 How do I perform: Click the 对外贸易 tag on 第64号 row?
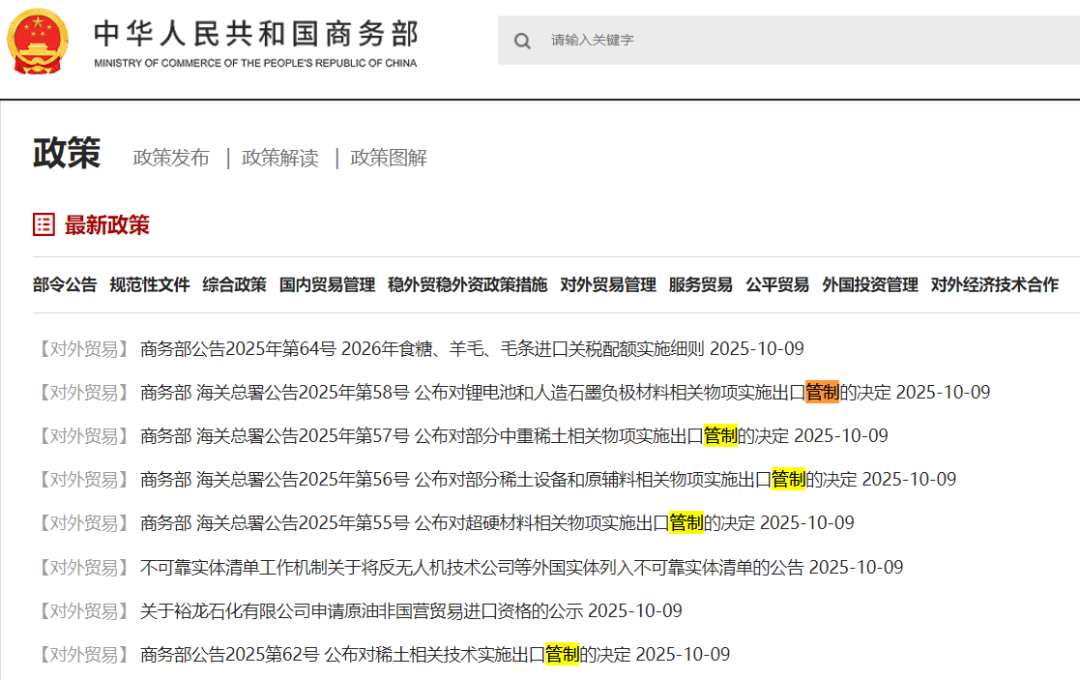coord(84,349)
